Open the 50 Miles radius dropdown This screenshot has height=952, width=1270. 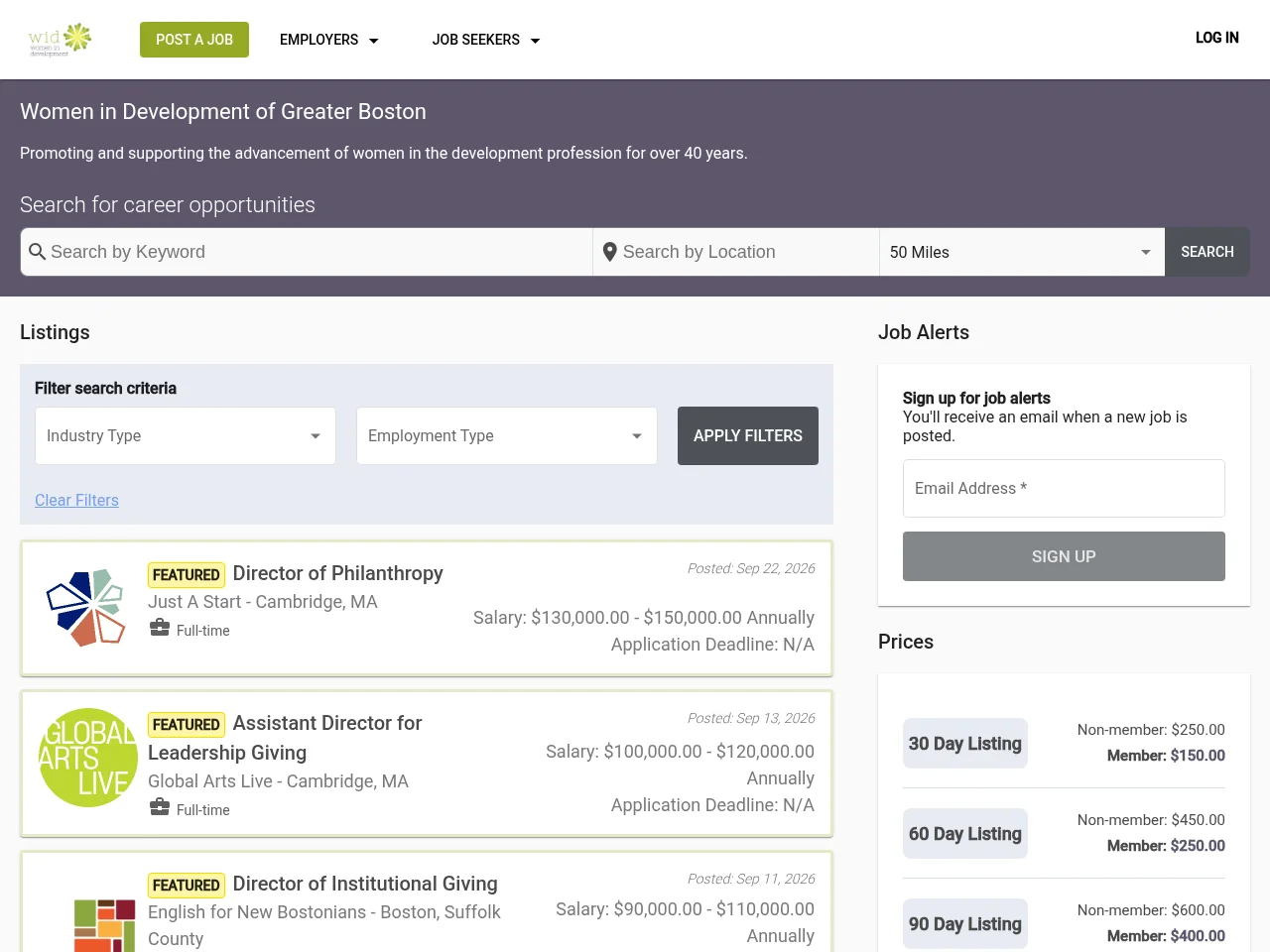(1022, 252)
